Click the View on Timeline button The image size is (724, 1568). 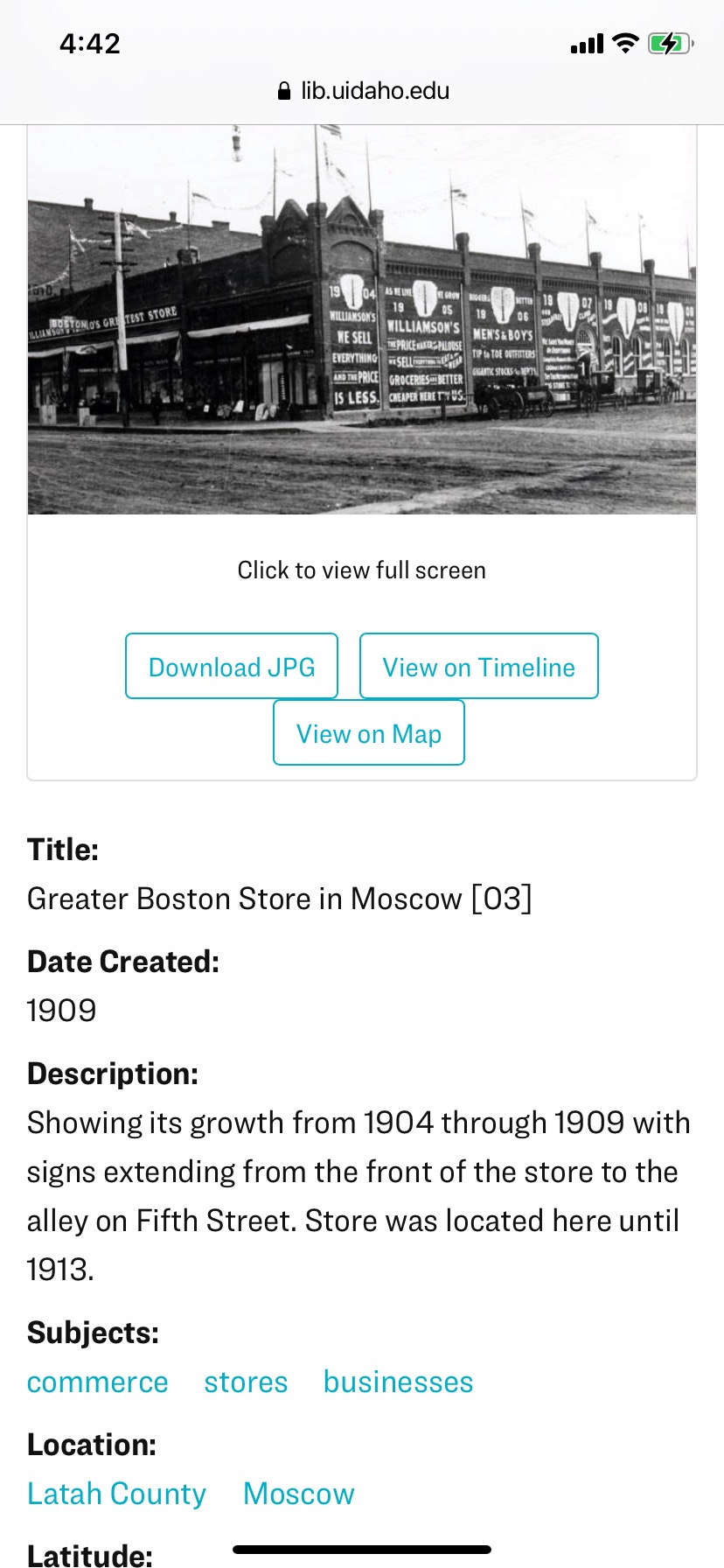pyautogui.click(x=479, y=666)
